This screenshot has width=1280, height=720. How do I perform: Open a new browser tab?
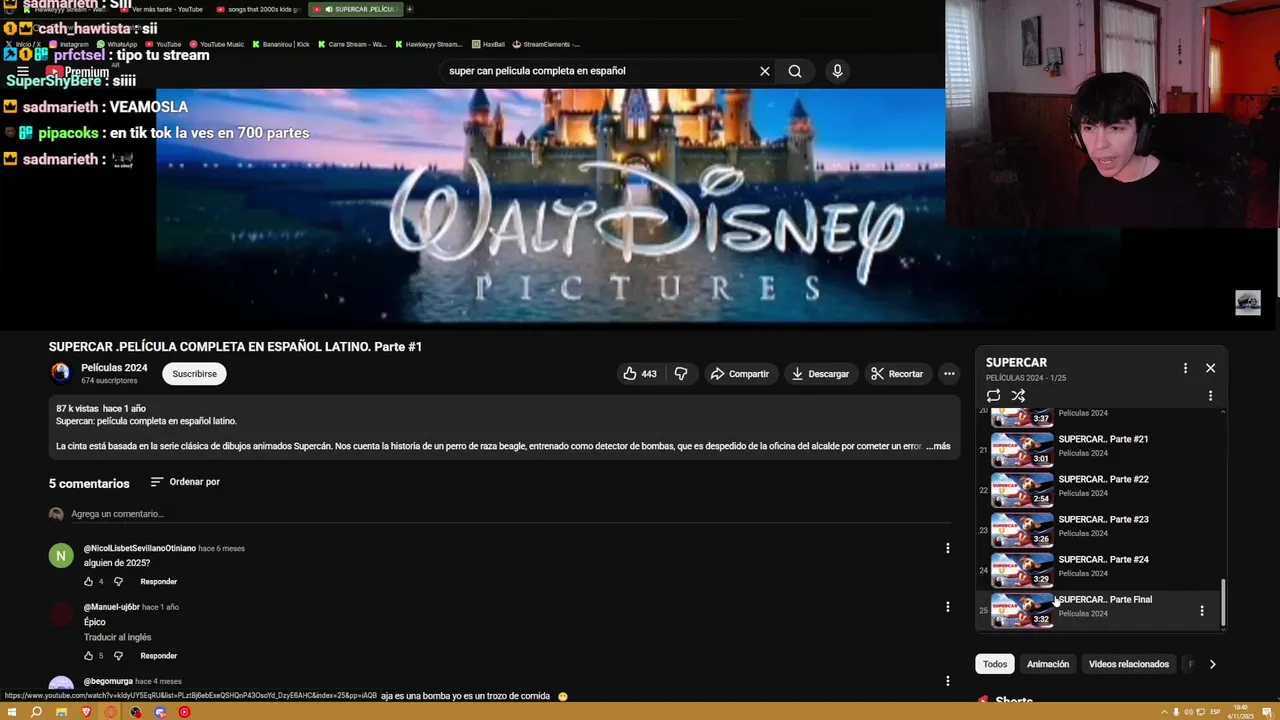410,9
